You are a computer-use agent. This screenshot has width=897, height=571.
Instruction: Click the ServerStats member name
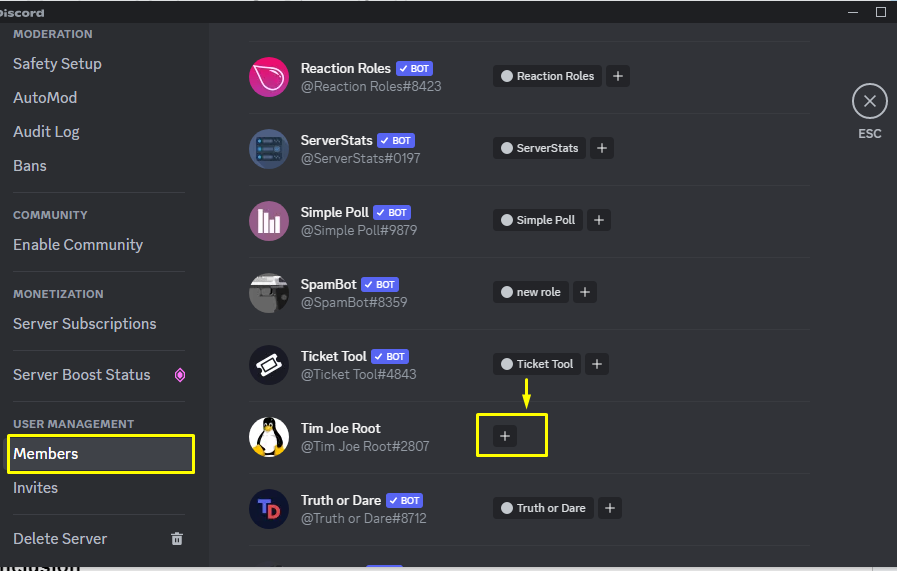(x=336, y=141)
